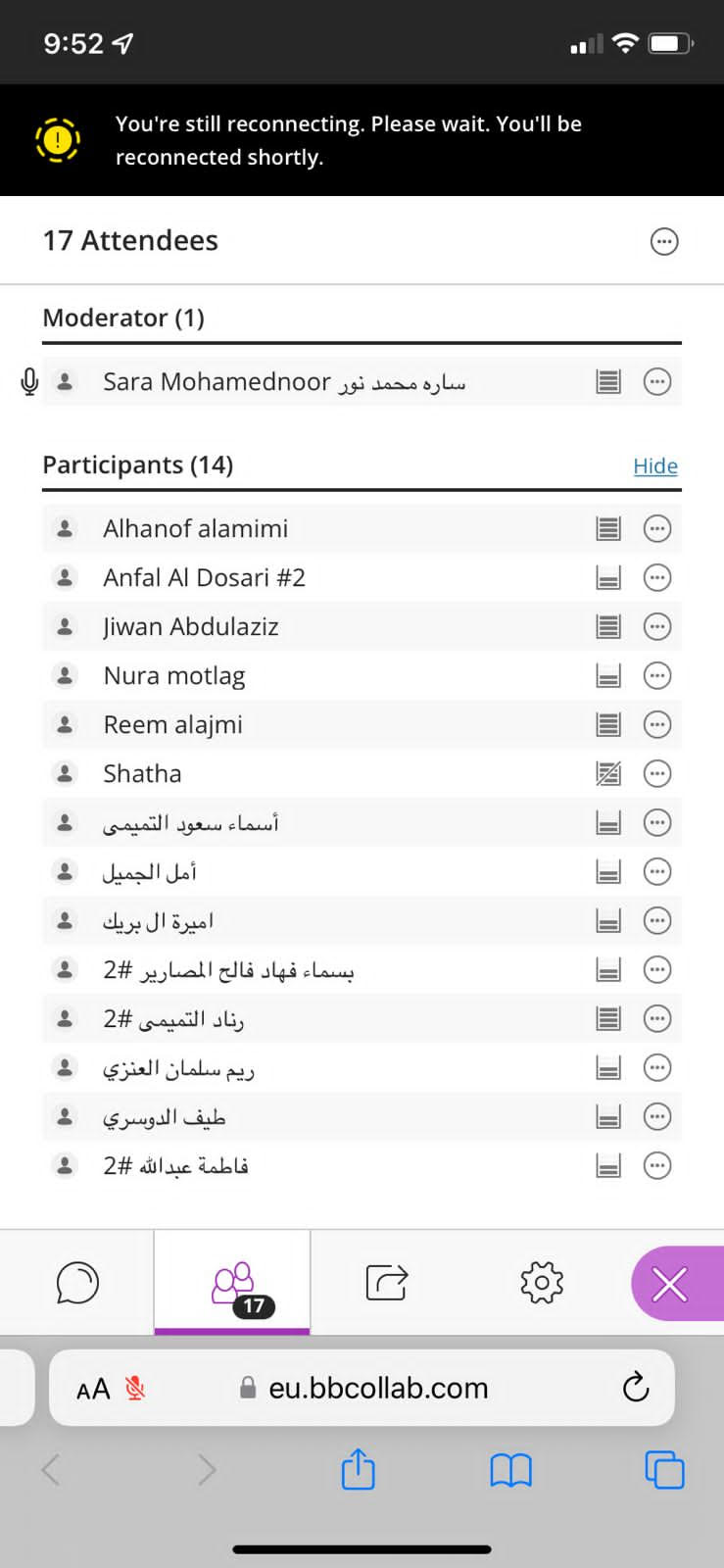This screenshot has width=724, height=1568.
Task: Open the share content icon
Action: [386, 1283]
